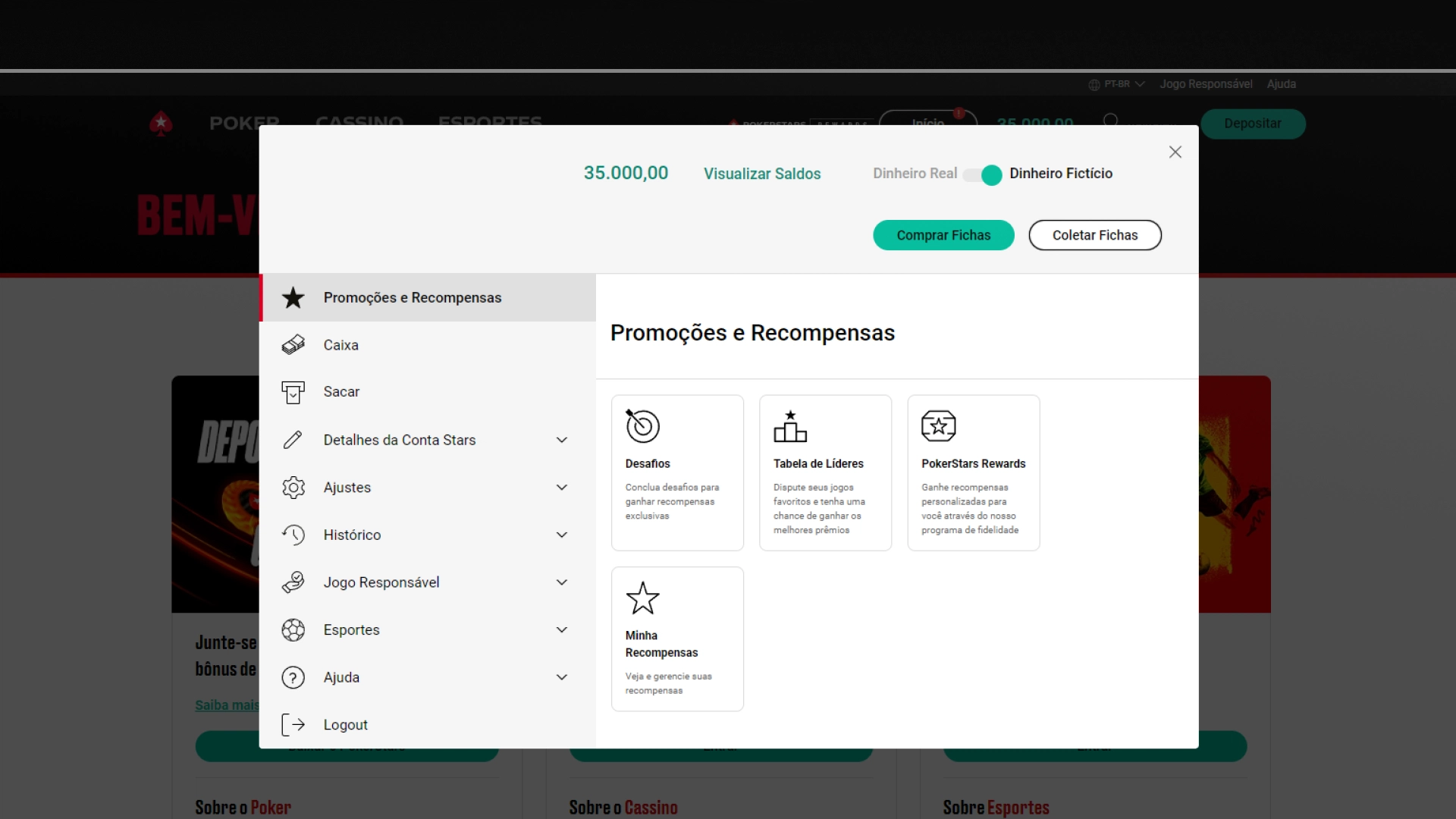
Task: Click the PokerStars spade logo in the header
Action: 161,123
